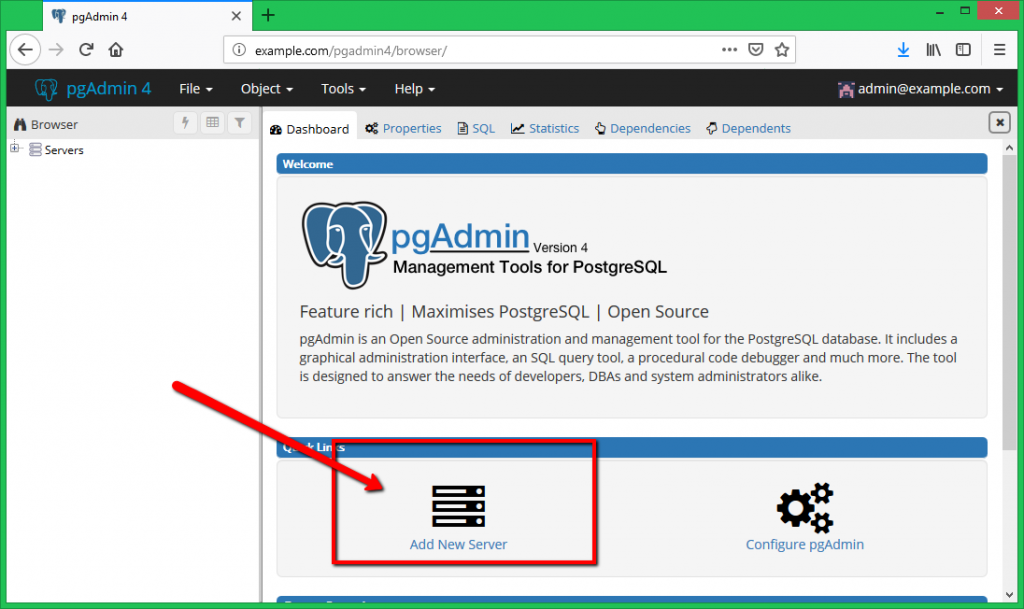Open Firefox downloads arrow icon
Screen dimensions: 1024x609
[902, 49]
